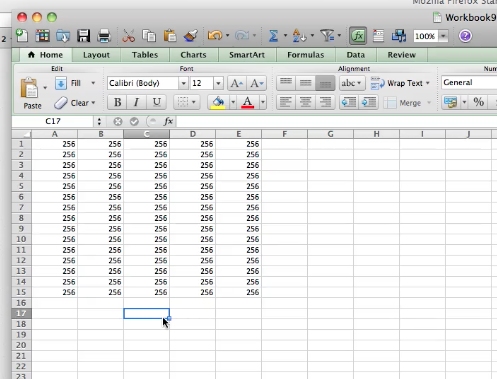Click the Wrap Text button
Image resolution: width=497 pixels, height=379 pixels.
pos(400,83)
